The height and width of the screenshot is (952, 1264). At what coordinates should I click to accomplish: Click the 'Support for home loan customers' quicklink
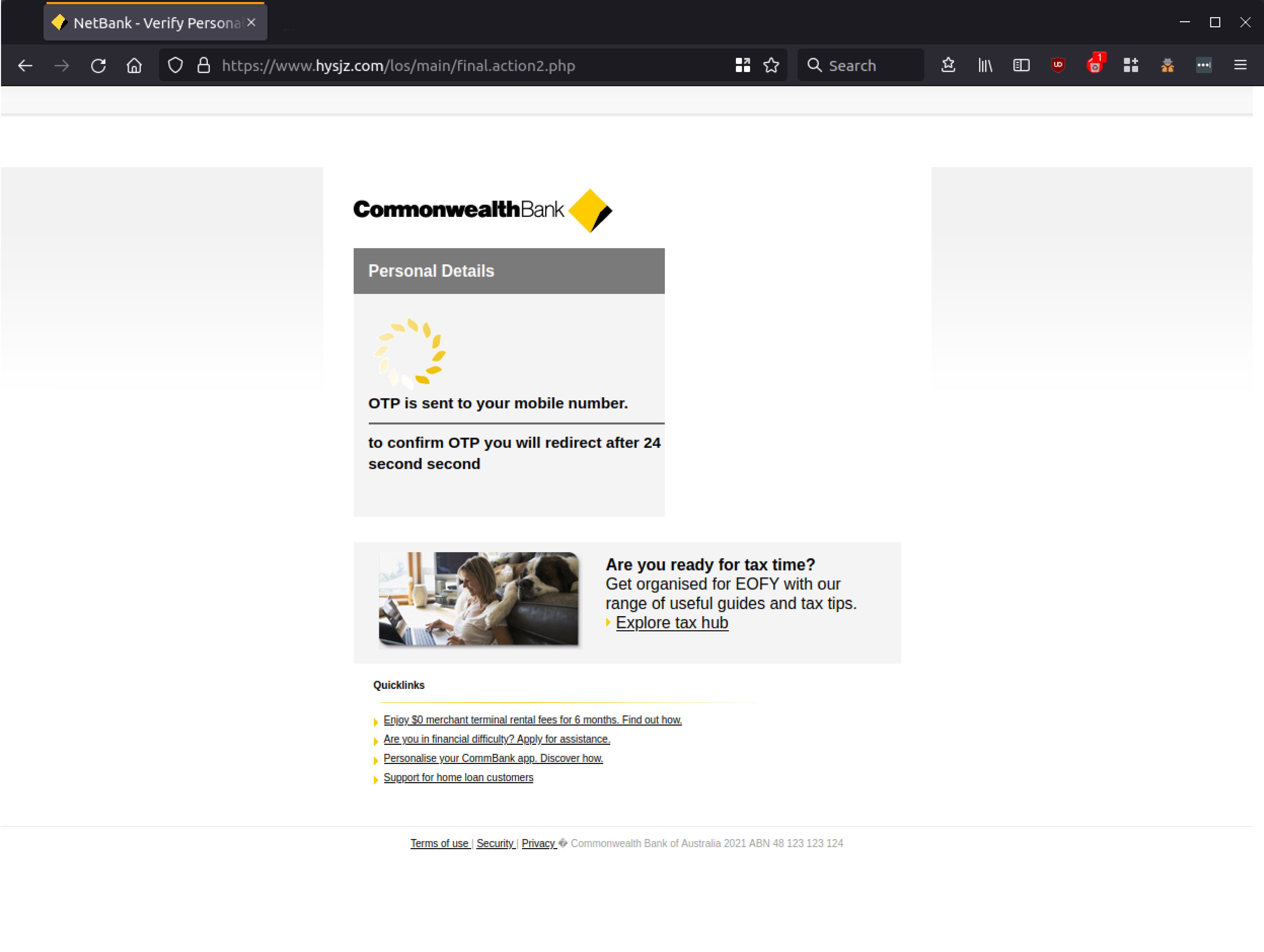(x=459, y=777)
